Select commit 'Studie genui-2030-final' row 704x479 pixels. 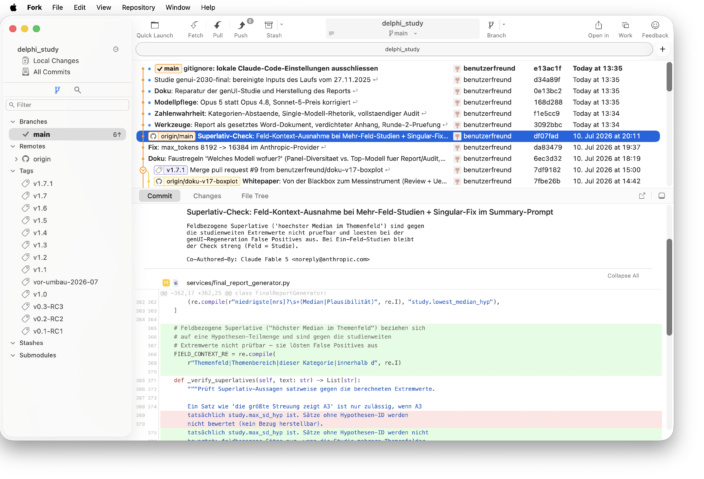click(x=398, y=80)
